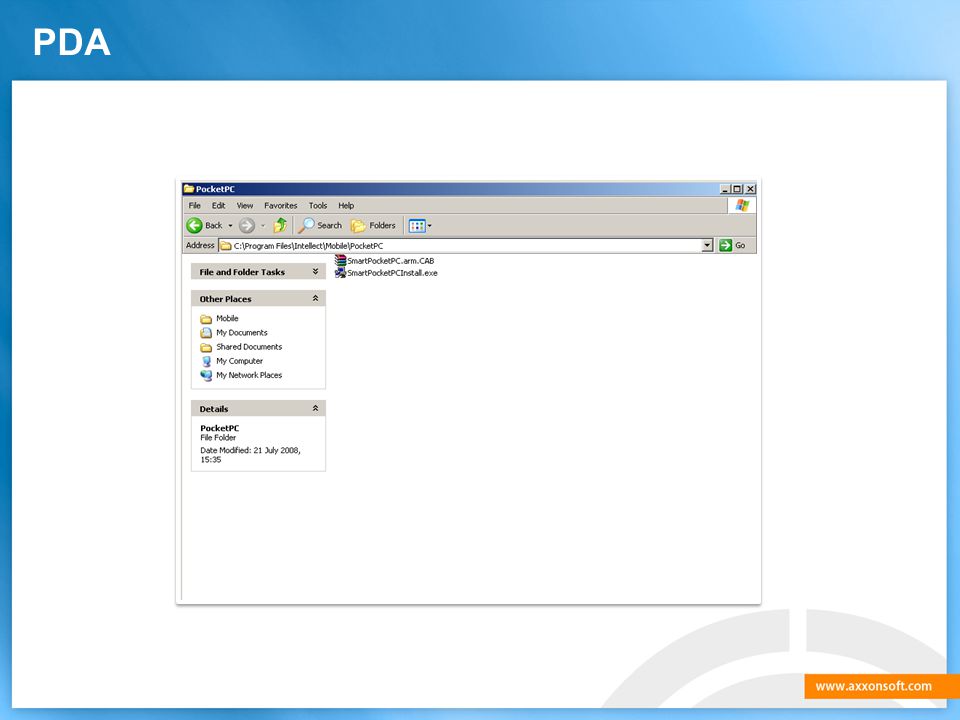Viewport: 960px width, 720px height.
Task: Open the My Computer link
Action: [239, 361]
